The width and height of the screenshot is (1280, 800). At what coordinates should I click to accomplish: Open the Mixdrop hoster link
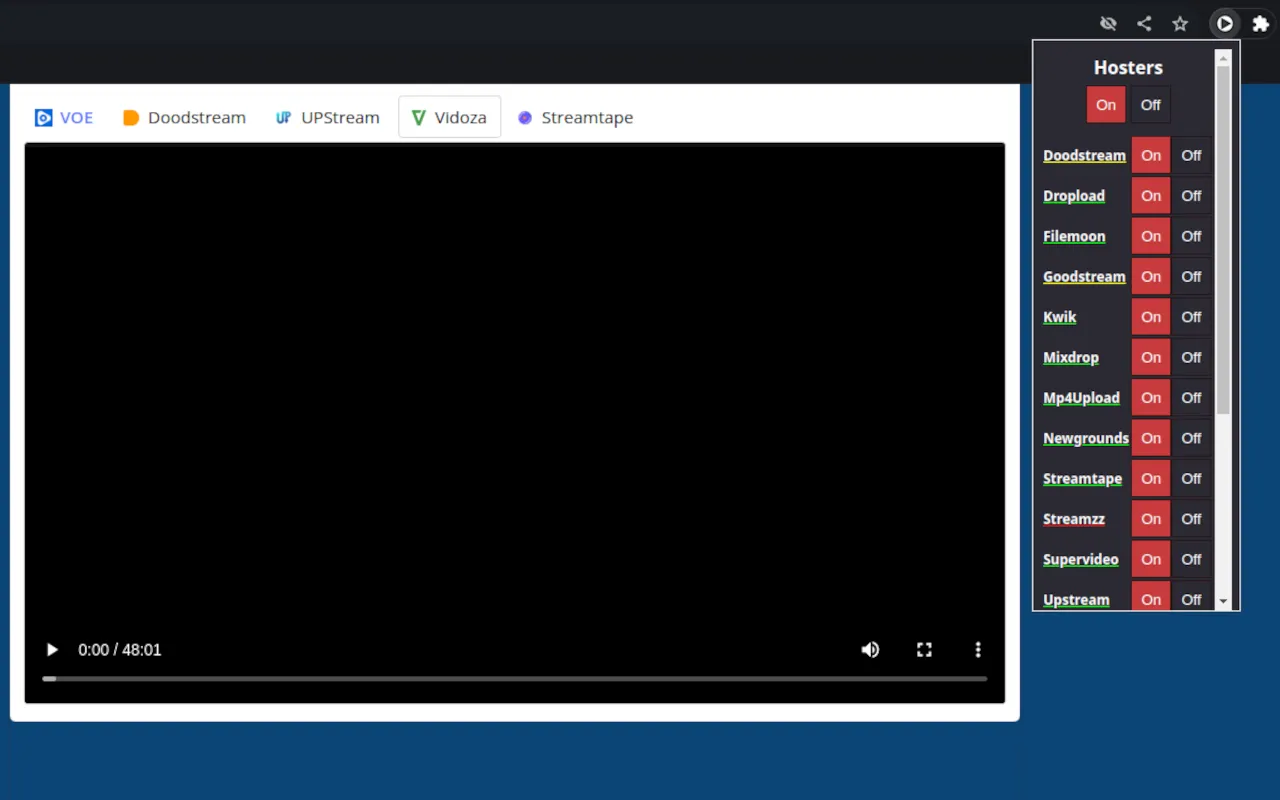(x=1070, y=357)
